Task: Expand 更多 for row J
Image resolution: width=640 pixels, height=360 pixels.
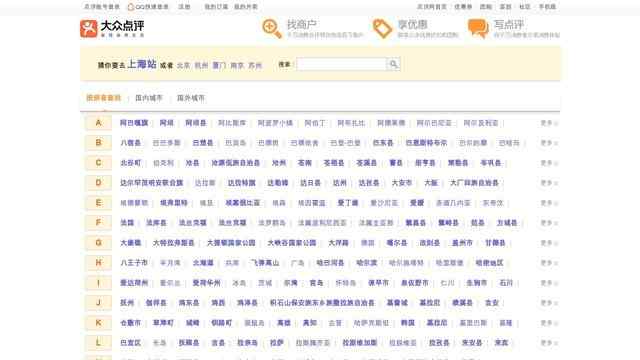Action: [549, 303]
